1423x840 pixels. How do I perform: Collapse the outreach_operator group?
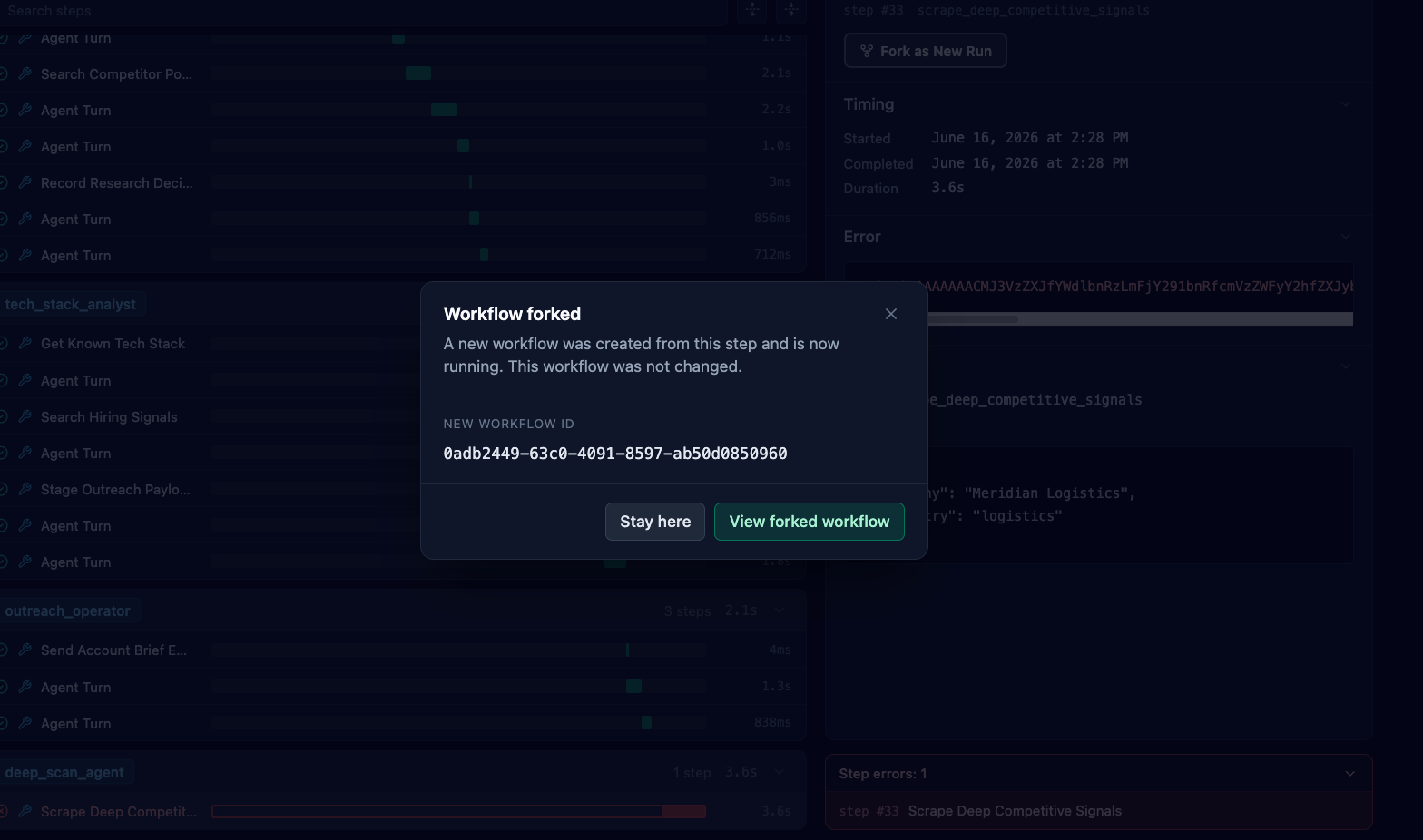click(780, 610)
